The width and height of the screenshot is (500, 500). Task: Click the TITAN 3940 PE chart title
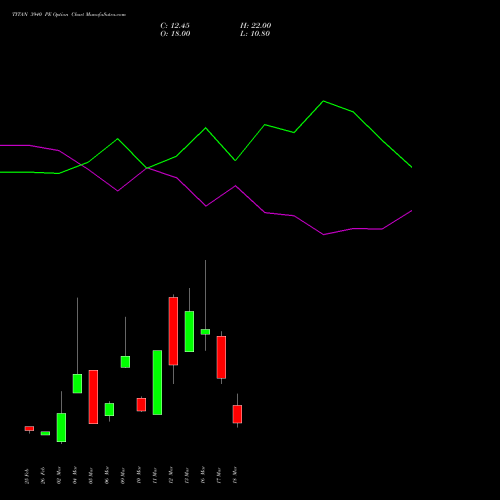click(69, 15)
